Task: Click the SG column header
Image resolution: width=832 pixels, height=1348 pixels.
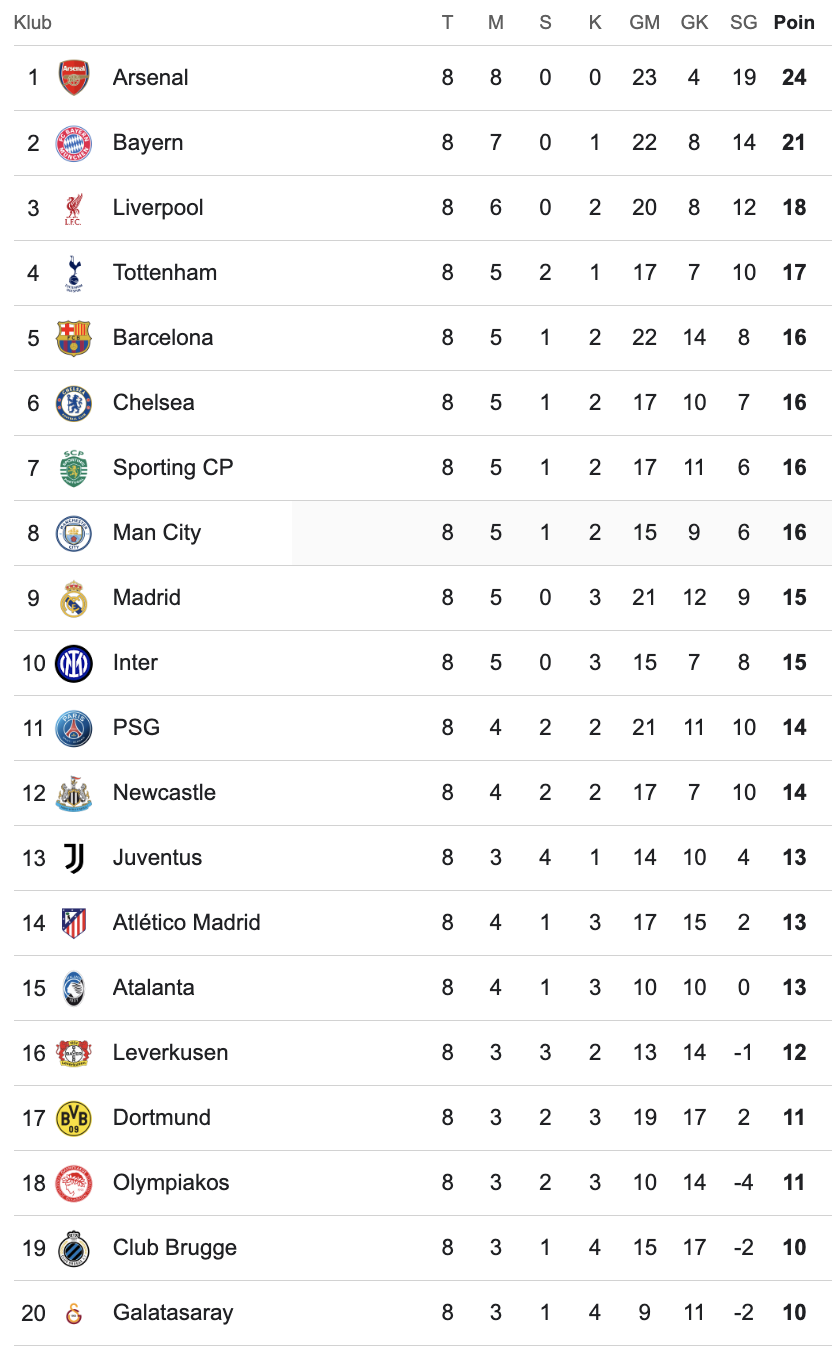Action: pyautogui.click(x=743, y=22)
